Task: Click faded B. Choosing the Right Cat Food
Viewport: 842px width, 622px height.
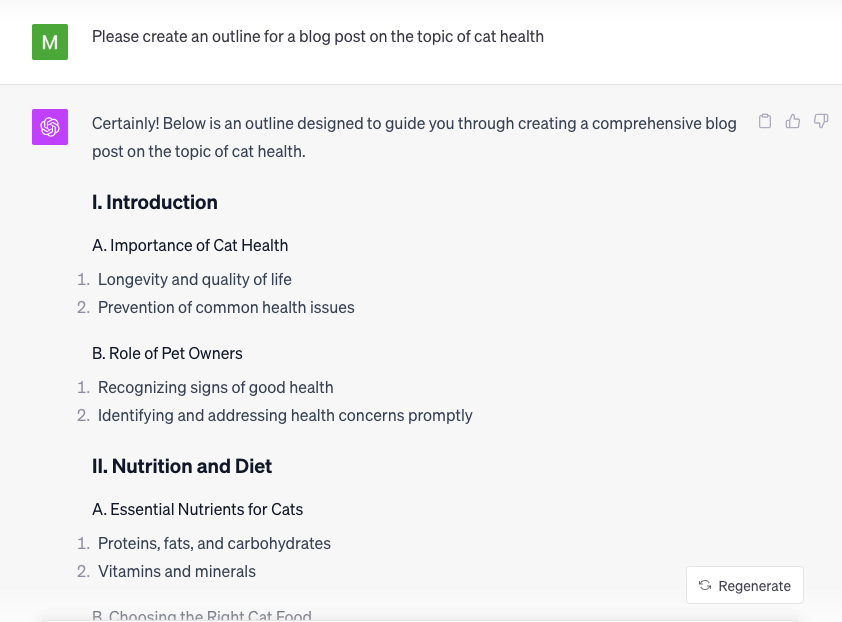Action: [x=202, y=616]
